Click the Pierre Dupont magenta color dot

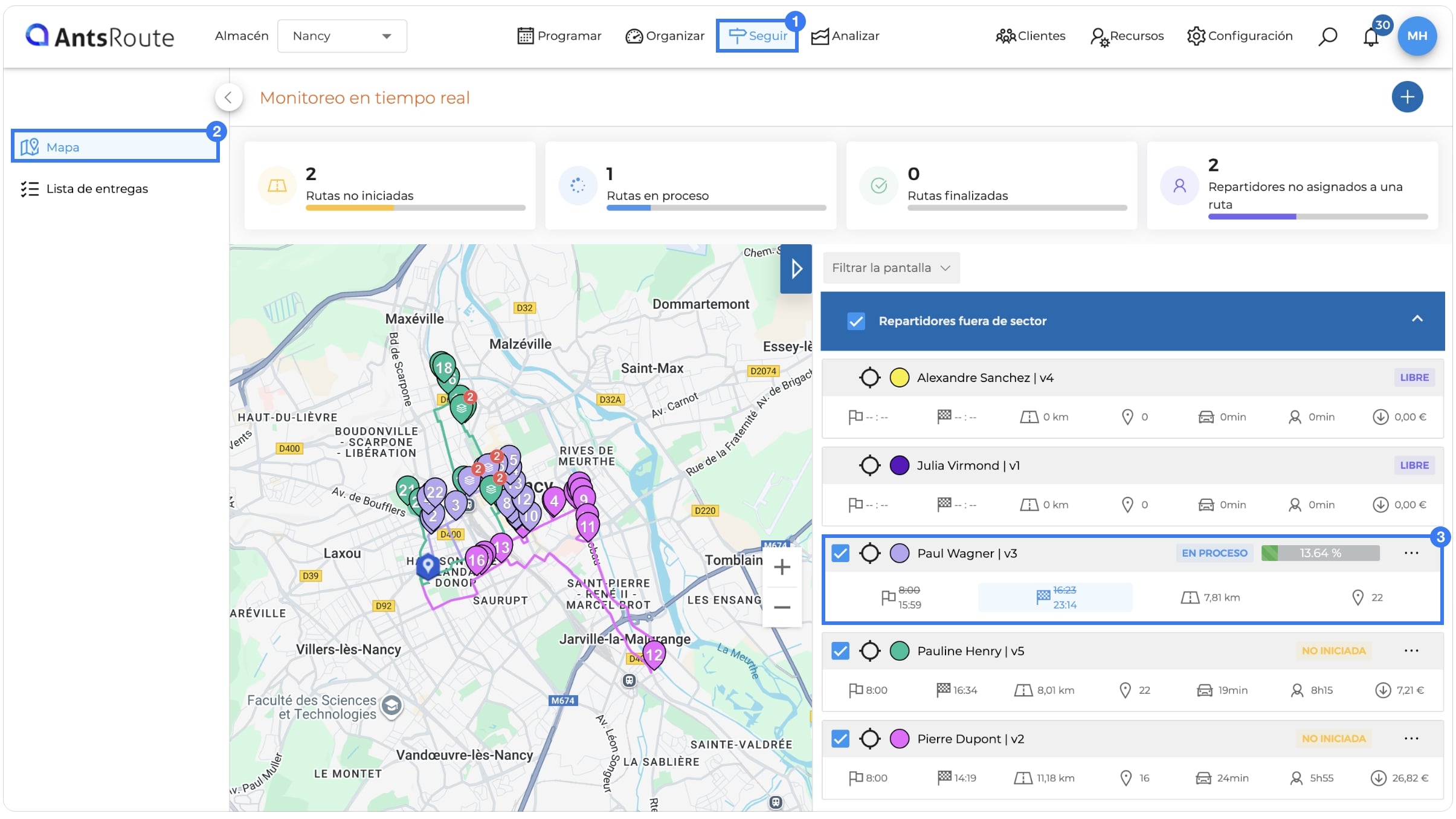[899, 739]
